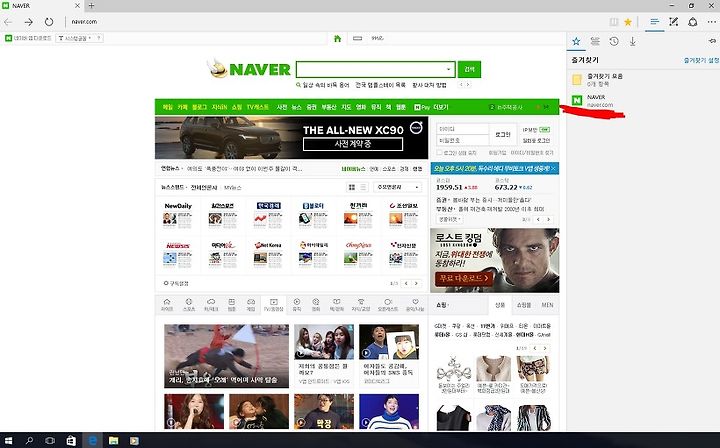Screen dimensions: 720x448
Task: Expand the search box autocomplete arrow
Action: [449, 69]
